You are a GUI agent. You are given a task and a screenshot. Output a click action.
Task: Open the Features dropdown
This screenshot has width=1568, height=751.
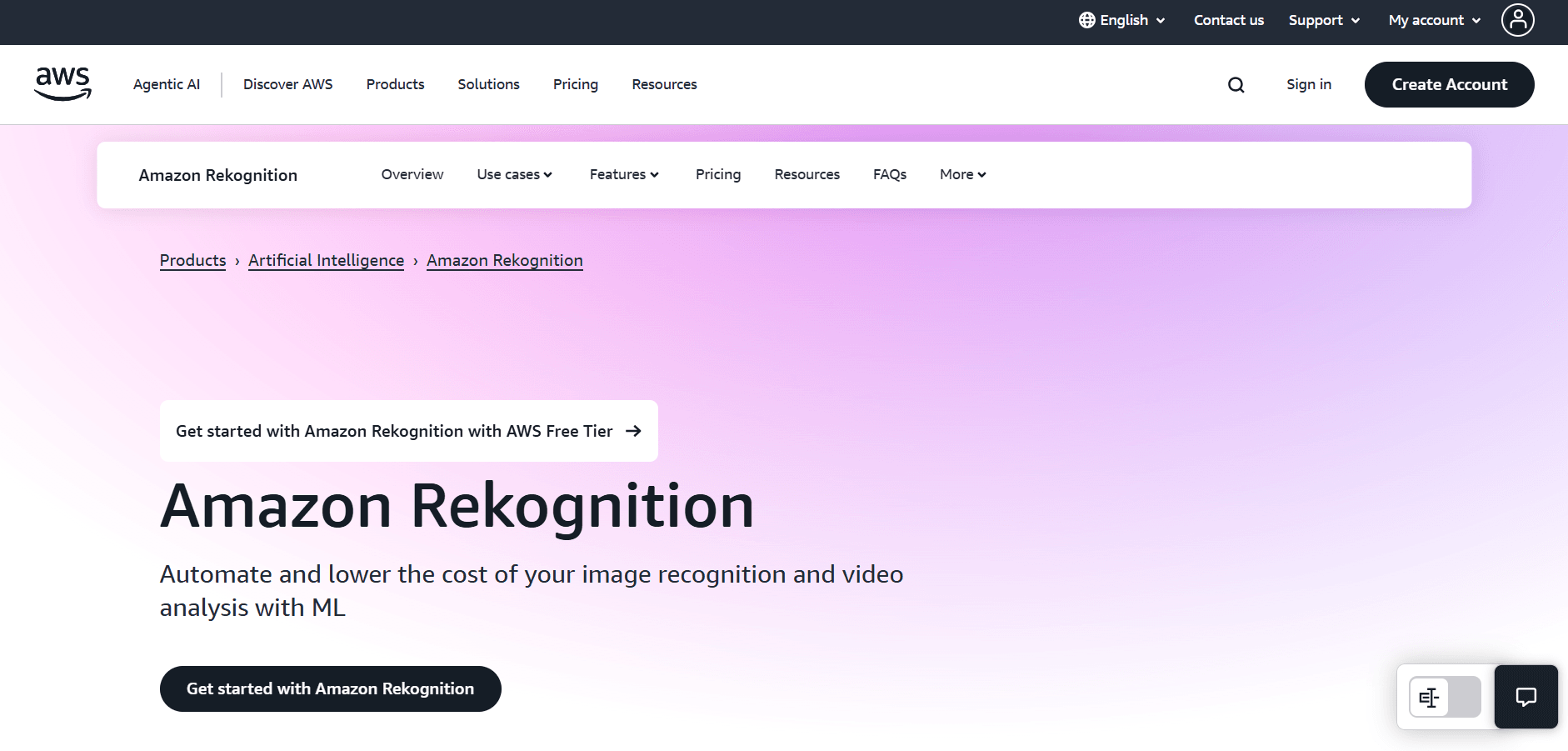click(x=623, y=174)
